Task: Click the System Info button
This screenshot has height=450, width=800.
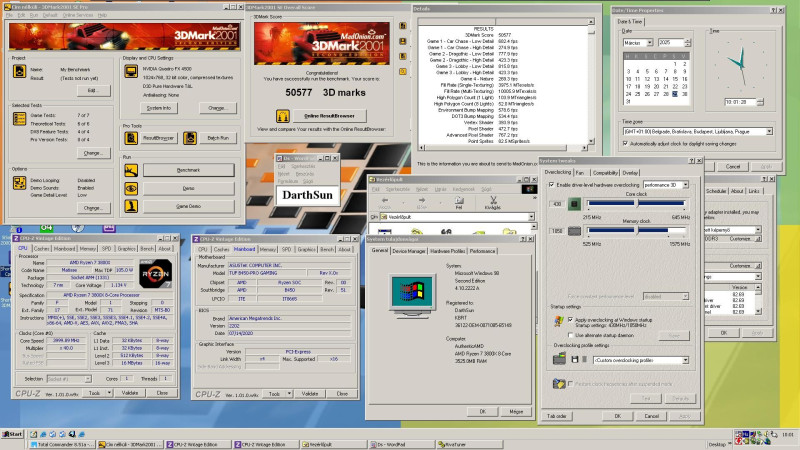Action: [x=159, y=108]
